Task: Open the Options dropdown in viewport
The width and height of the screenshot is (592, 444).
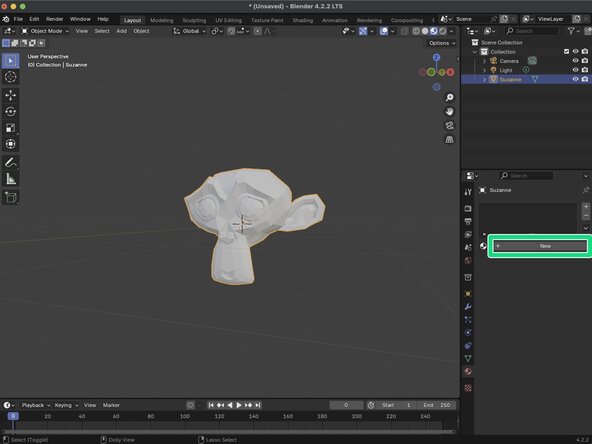Action: [x=442, y=43]
